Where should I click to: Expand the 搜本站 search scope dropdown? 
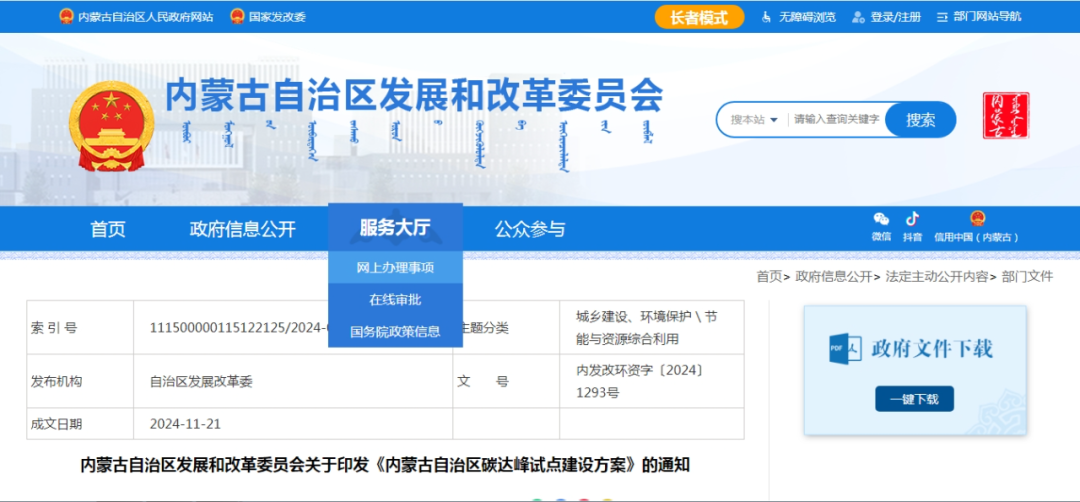pos(753,120)
